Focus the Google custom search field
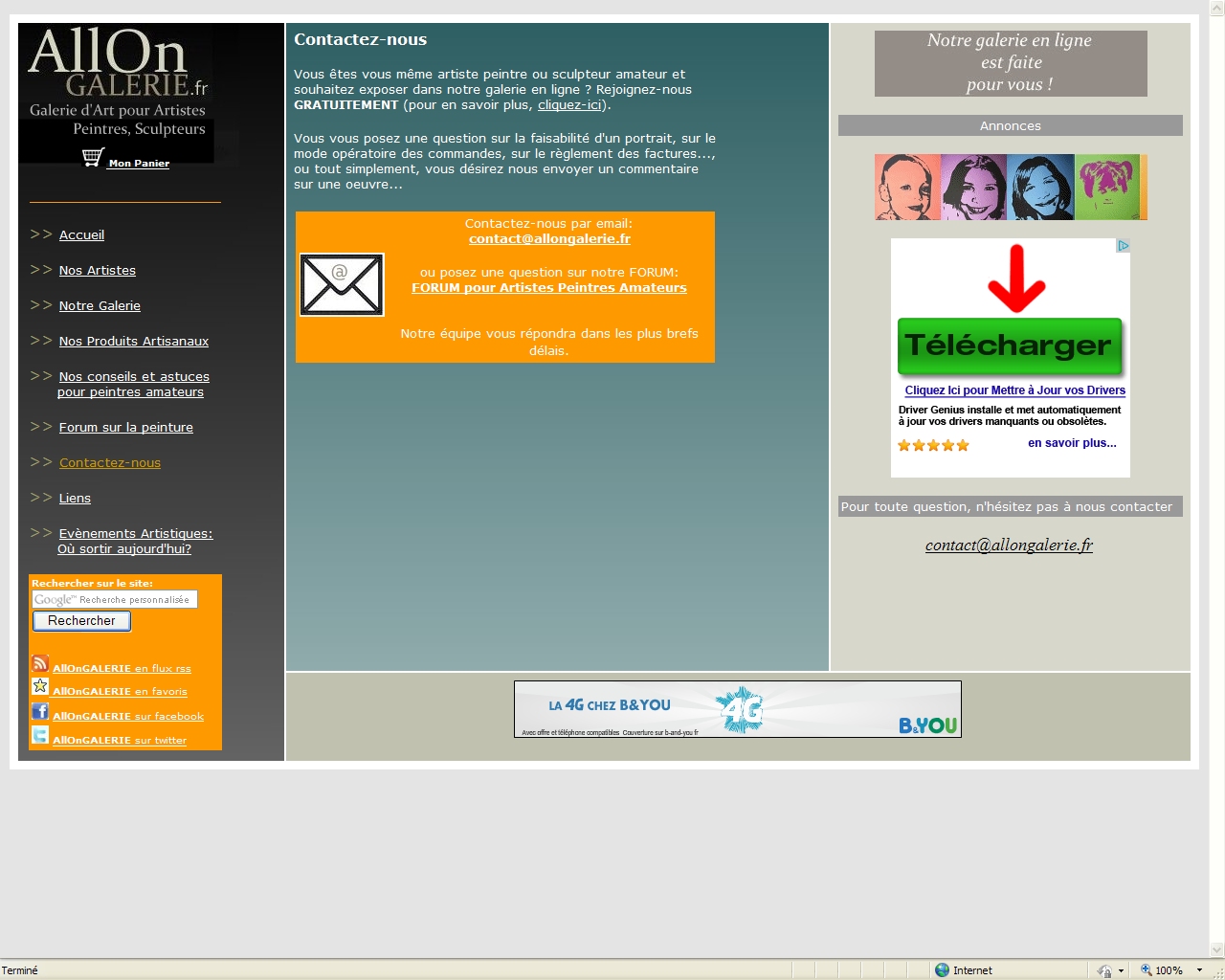1225x980 pixels. (x=115, y=600)
